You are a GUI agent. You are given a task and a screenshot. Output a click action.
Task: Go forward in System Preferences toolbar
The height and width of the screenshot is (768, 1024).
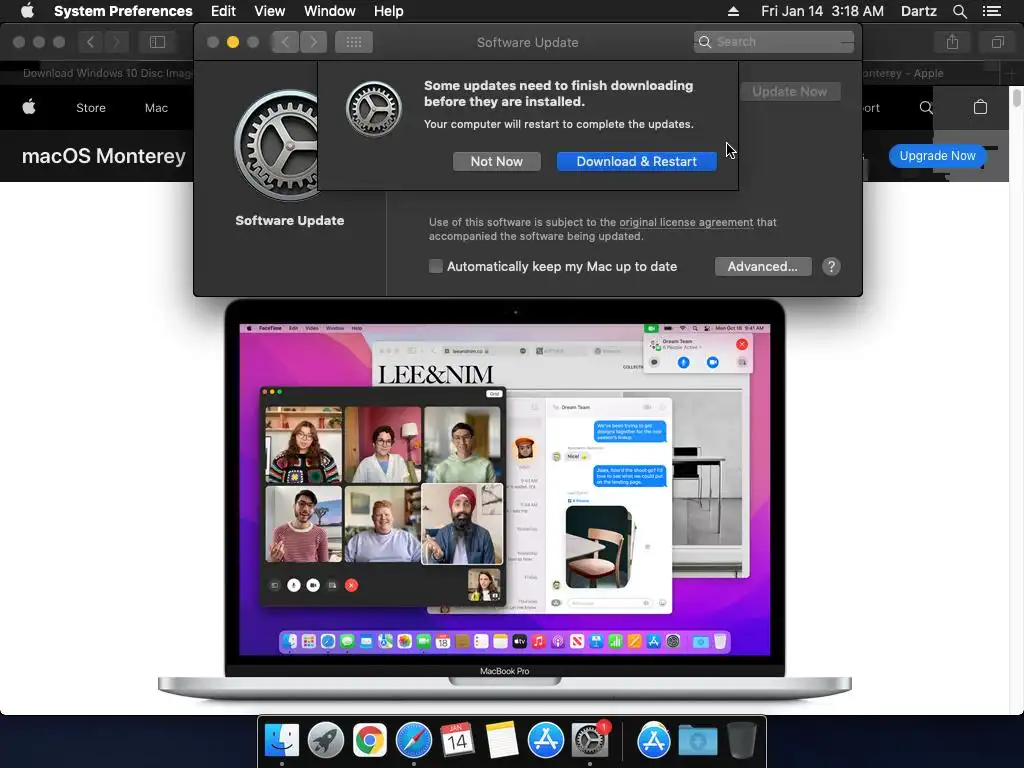tap(313, 42)
